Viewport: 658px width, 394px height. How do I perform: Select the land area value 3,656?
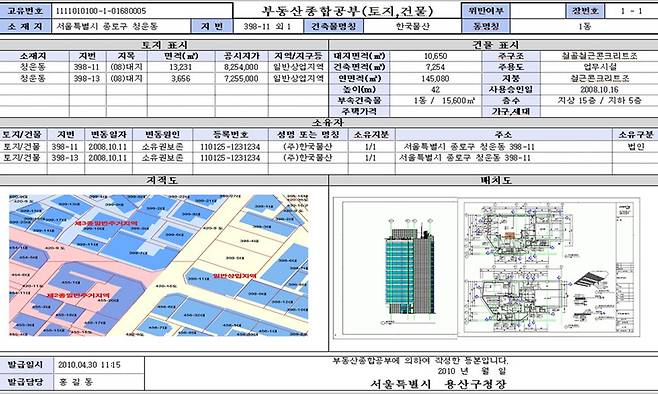(x=181, y=78)
